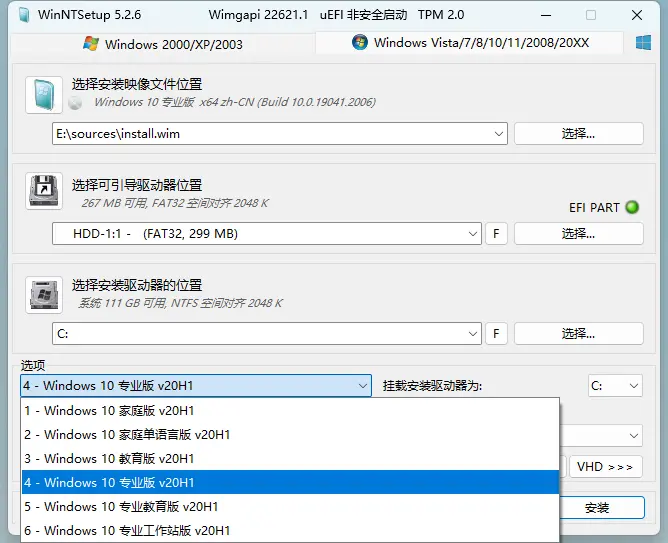Click the EFI PART label

pyautogui.click(x=594, y=207)
